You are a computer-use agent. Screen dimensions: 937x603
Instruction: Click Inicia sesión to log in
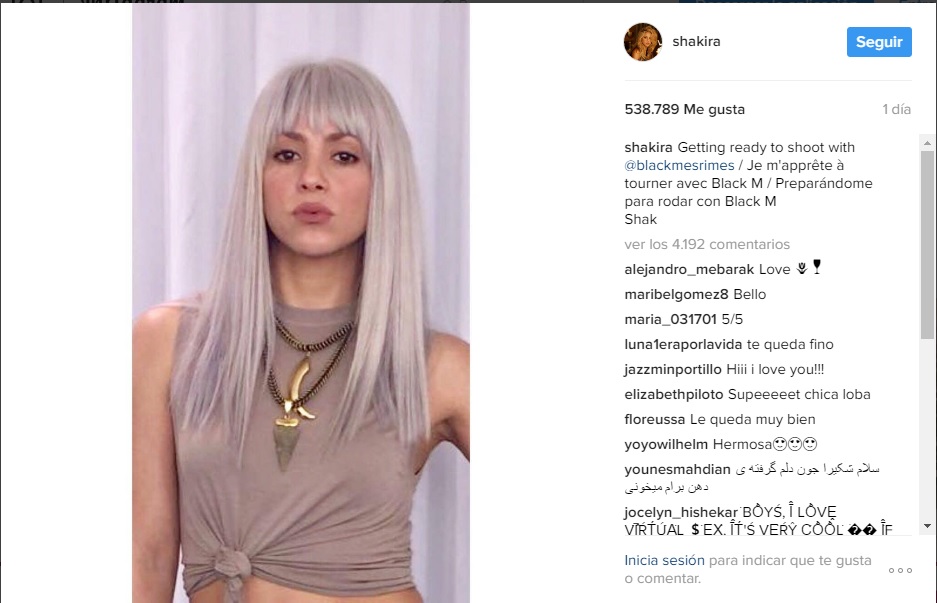tap(665, 561)
